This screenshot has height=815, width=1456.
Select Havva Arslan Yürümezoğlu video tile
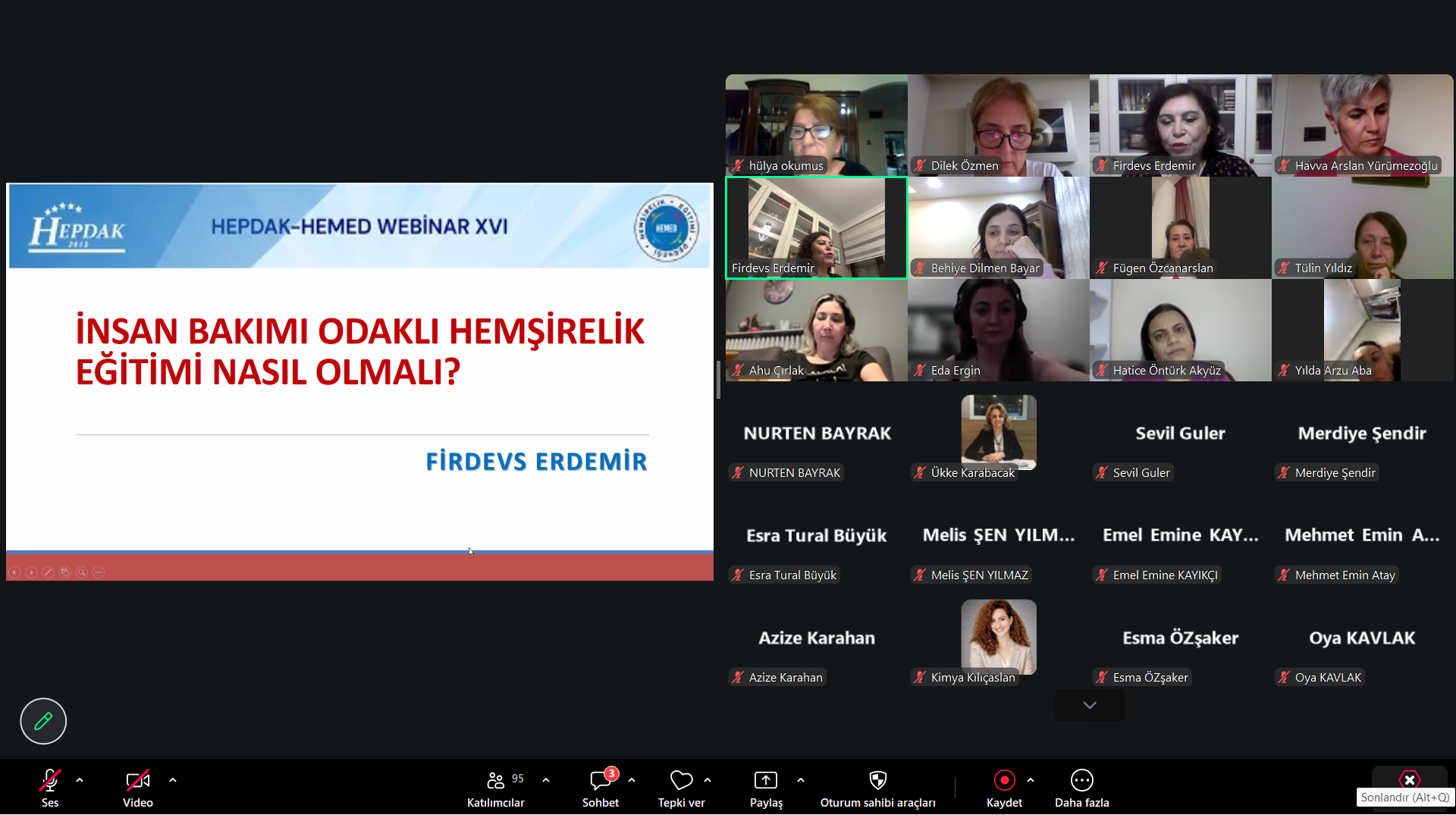(1363, 125)
